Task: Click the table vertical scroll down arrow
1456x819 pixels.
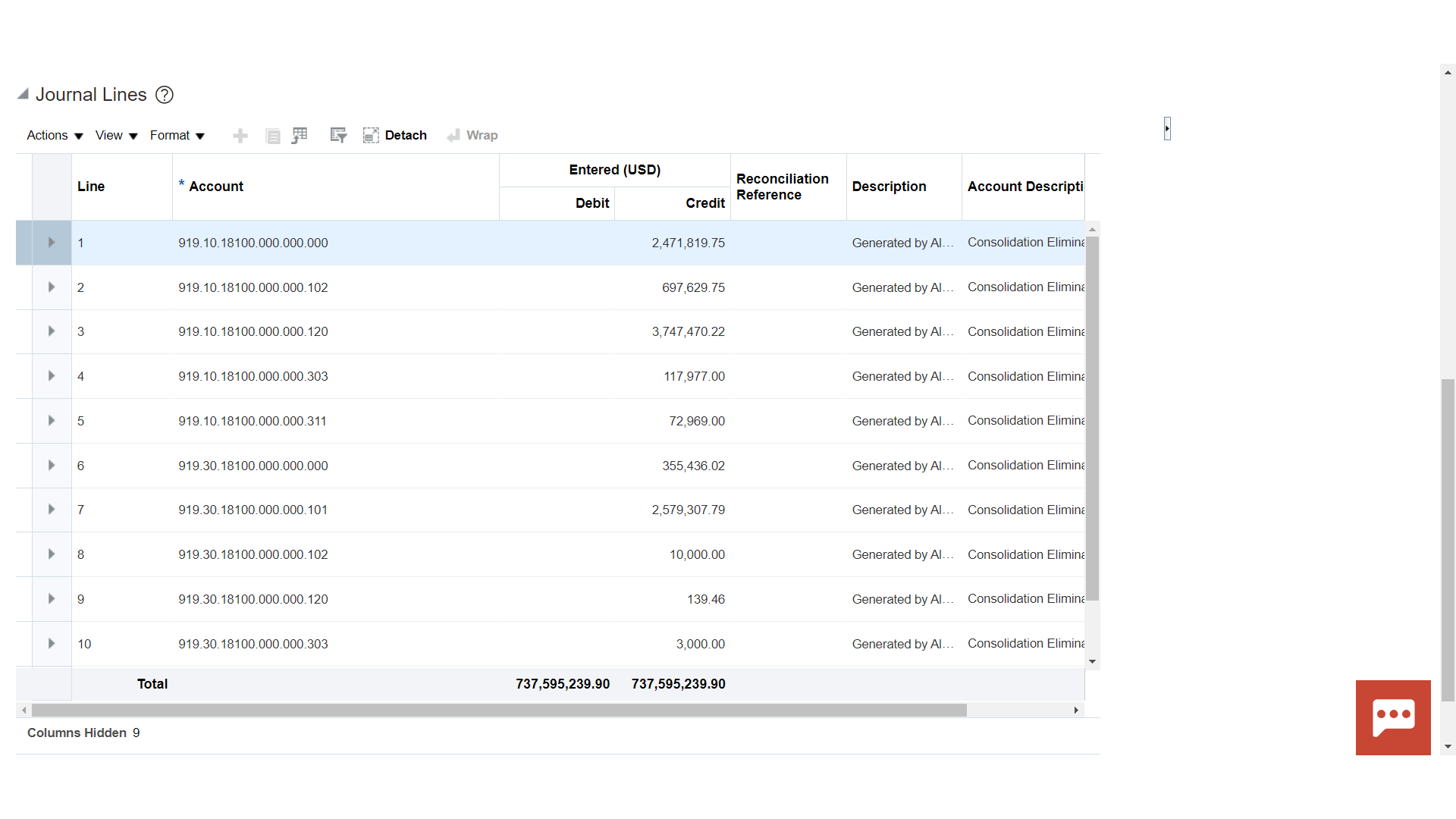Action: coord(1092,662)
